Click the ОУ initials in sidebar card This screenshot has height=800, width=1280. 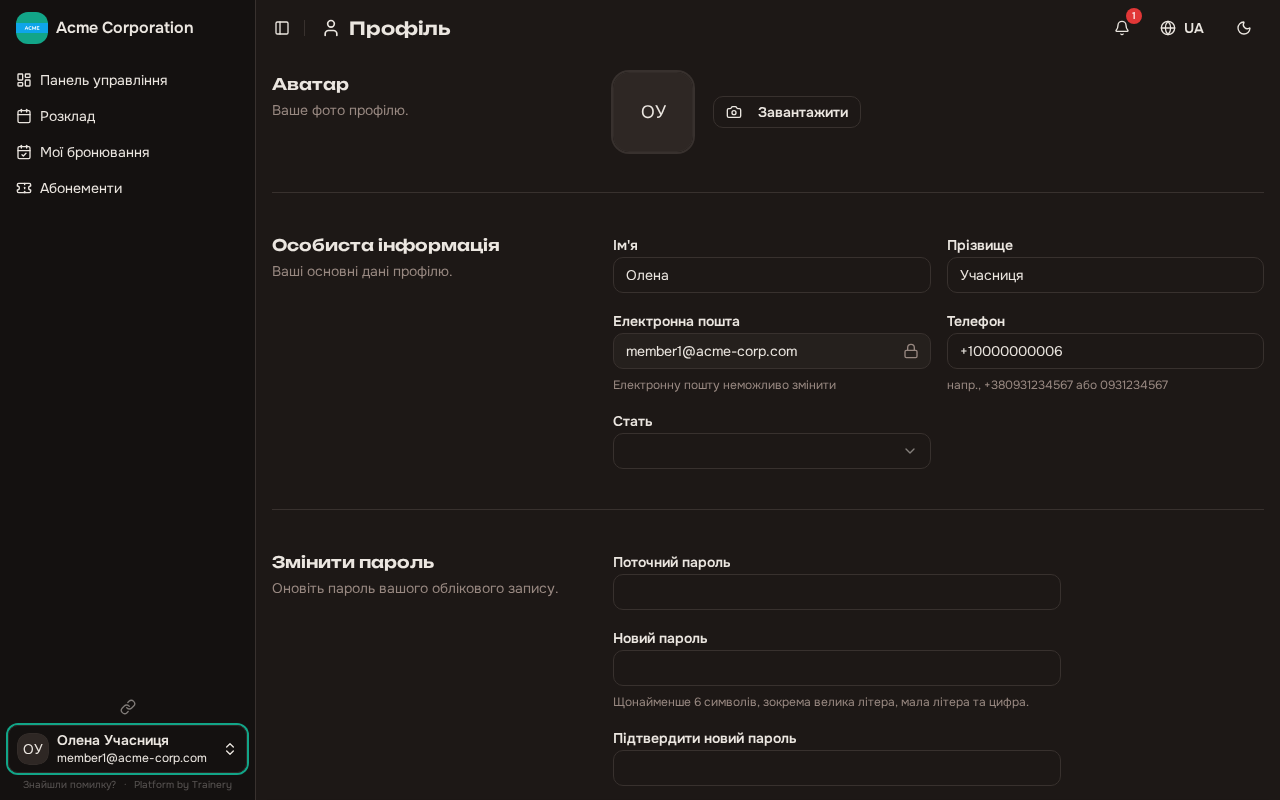(33, 749)
